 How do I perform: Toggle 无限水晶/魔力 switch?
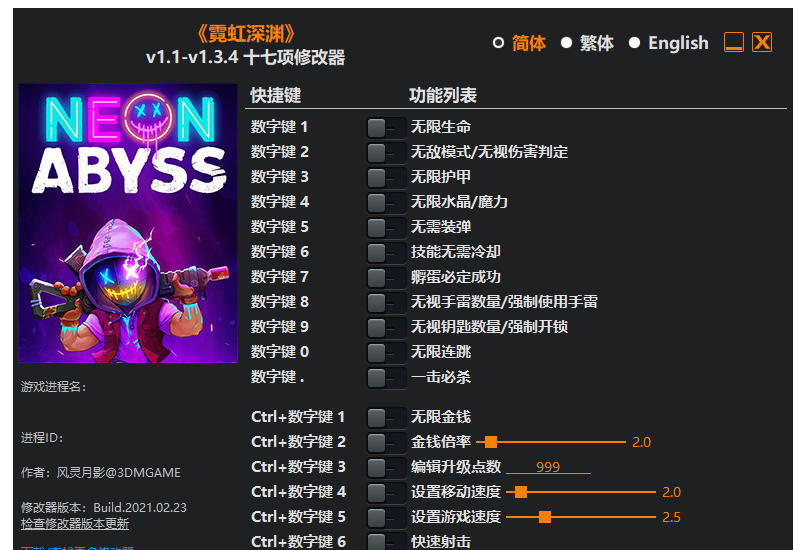386,202
